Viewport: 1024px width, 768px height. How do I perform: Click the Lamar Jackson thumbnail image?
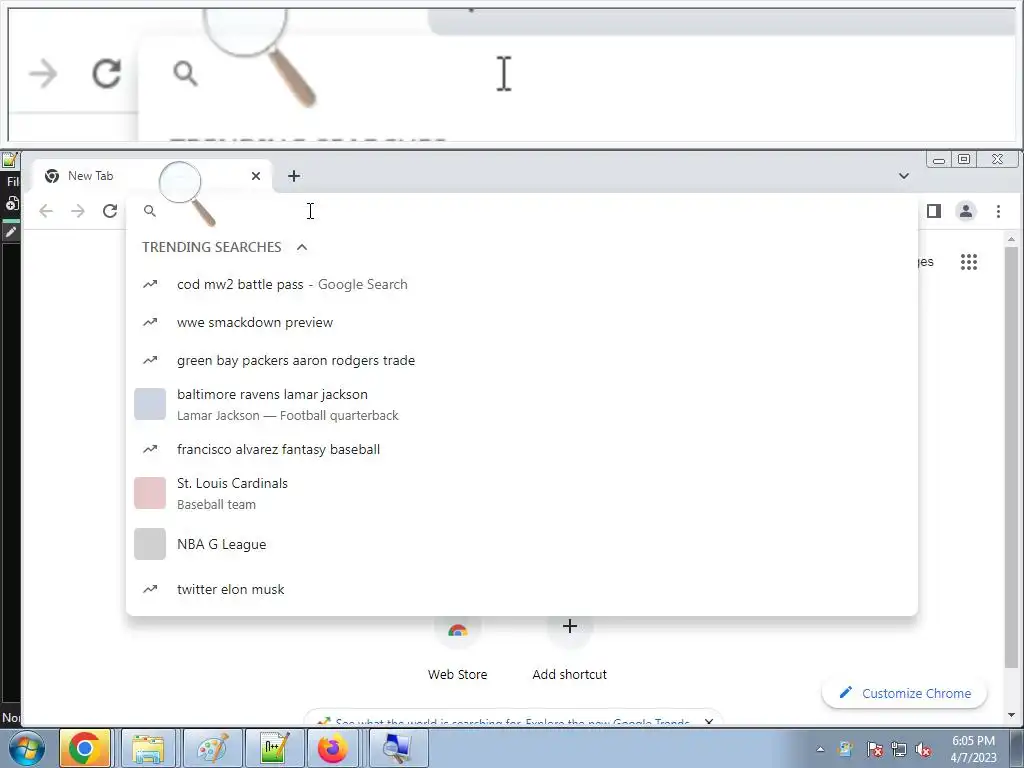point(150,404)
